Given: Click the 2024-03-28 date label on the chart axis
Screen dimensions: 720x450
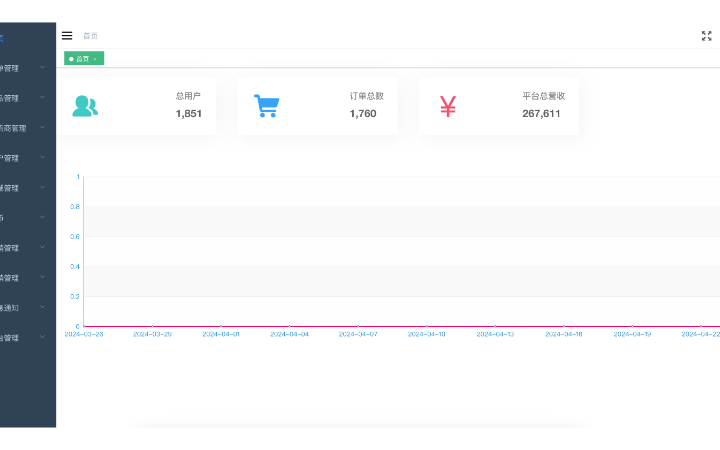Looking at the screenshot, I should click(83, 334).
